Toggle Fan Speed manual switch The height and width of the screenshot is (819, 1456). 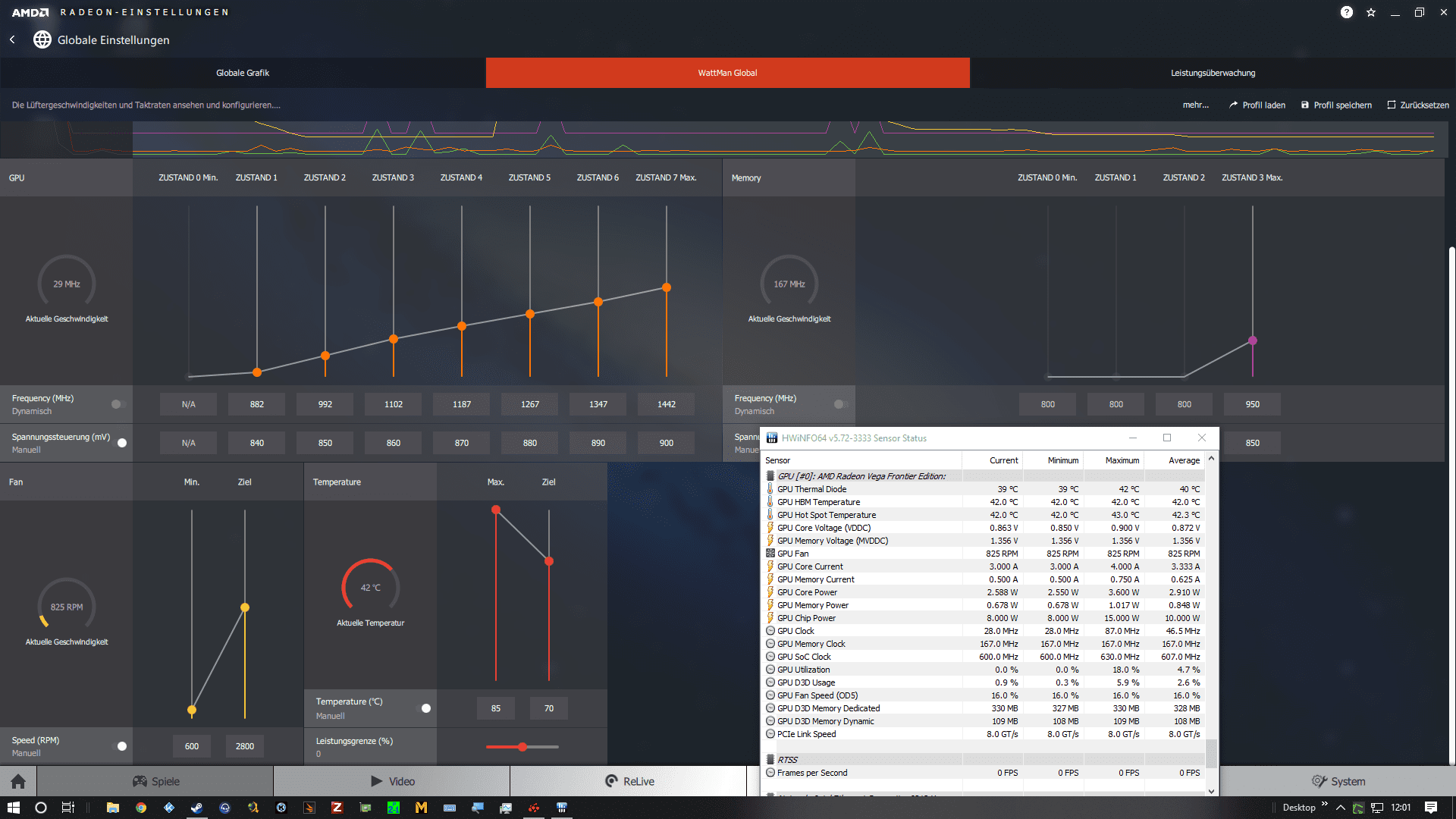click(x=120, y=746)
